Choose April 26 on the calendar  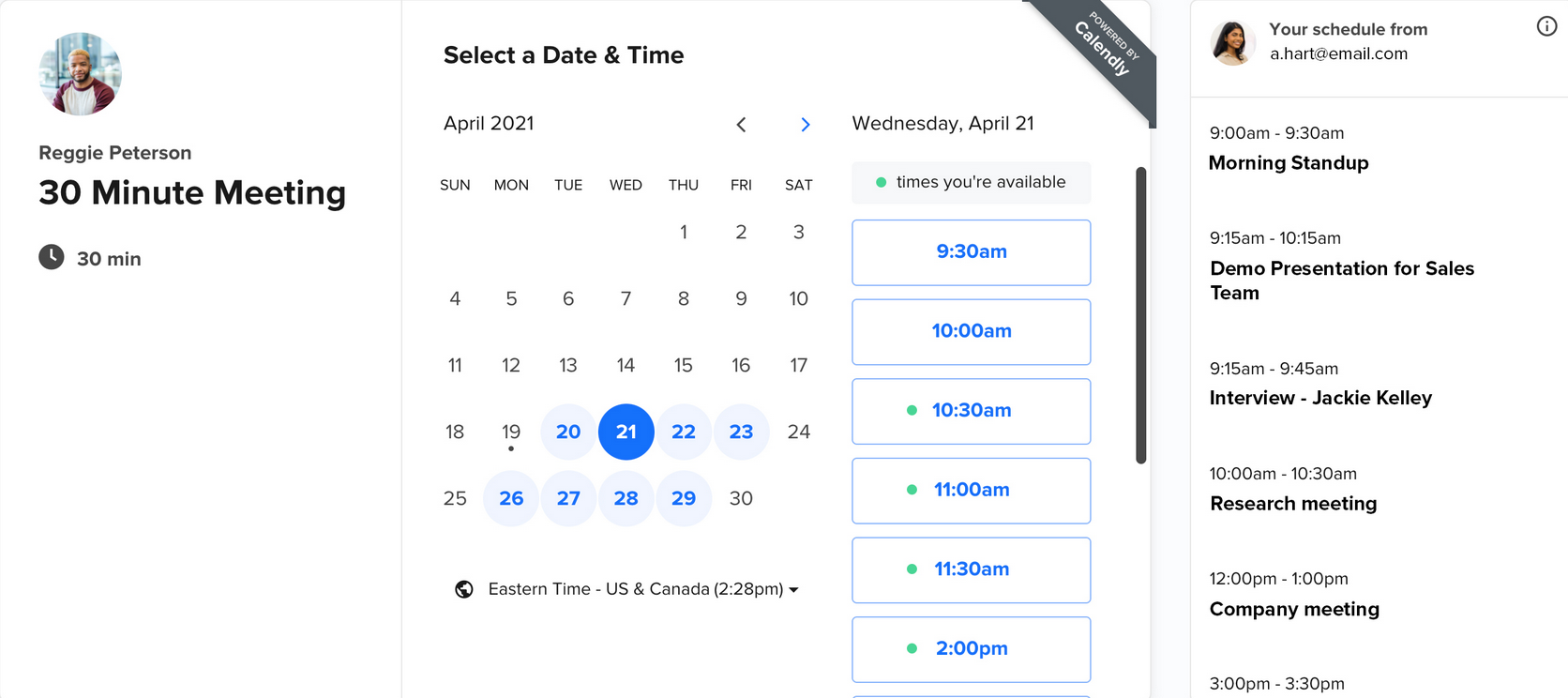point(511,498)
